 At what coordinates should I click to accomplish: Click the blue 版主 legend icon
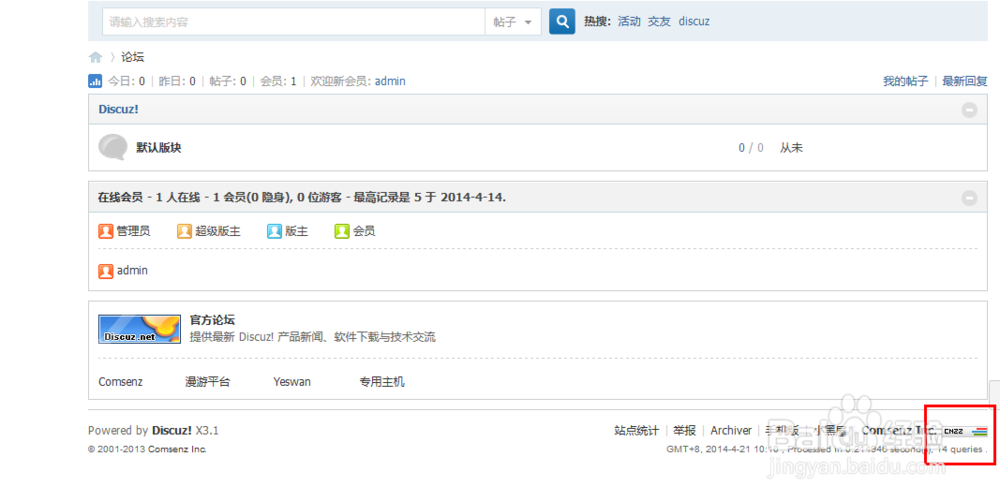274,231
